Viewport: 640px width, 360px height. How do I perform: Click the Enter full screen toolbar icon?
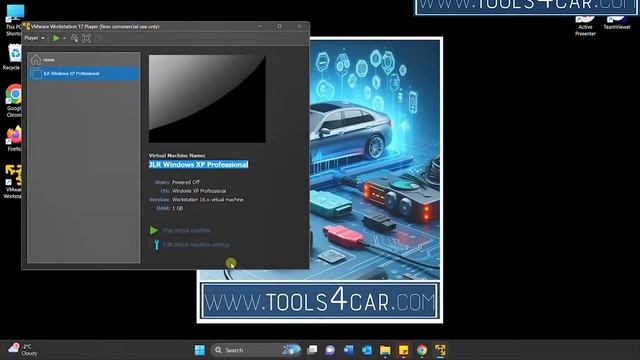pos(87,38)
